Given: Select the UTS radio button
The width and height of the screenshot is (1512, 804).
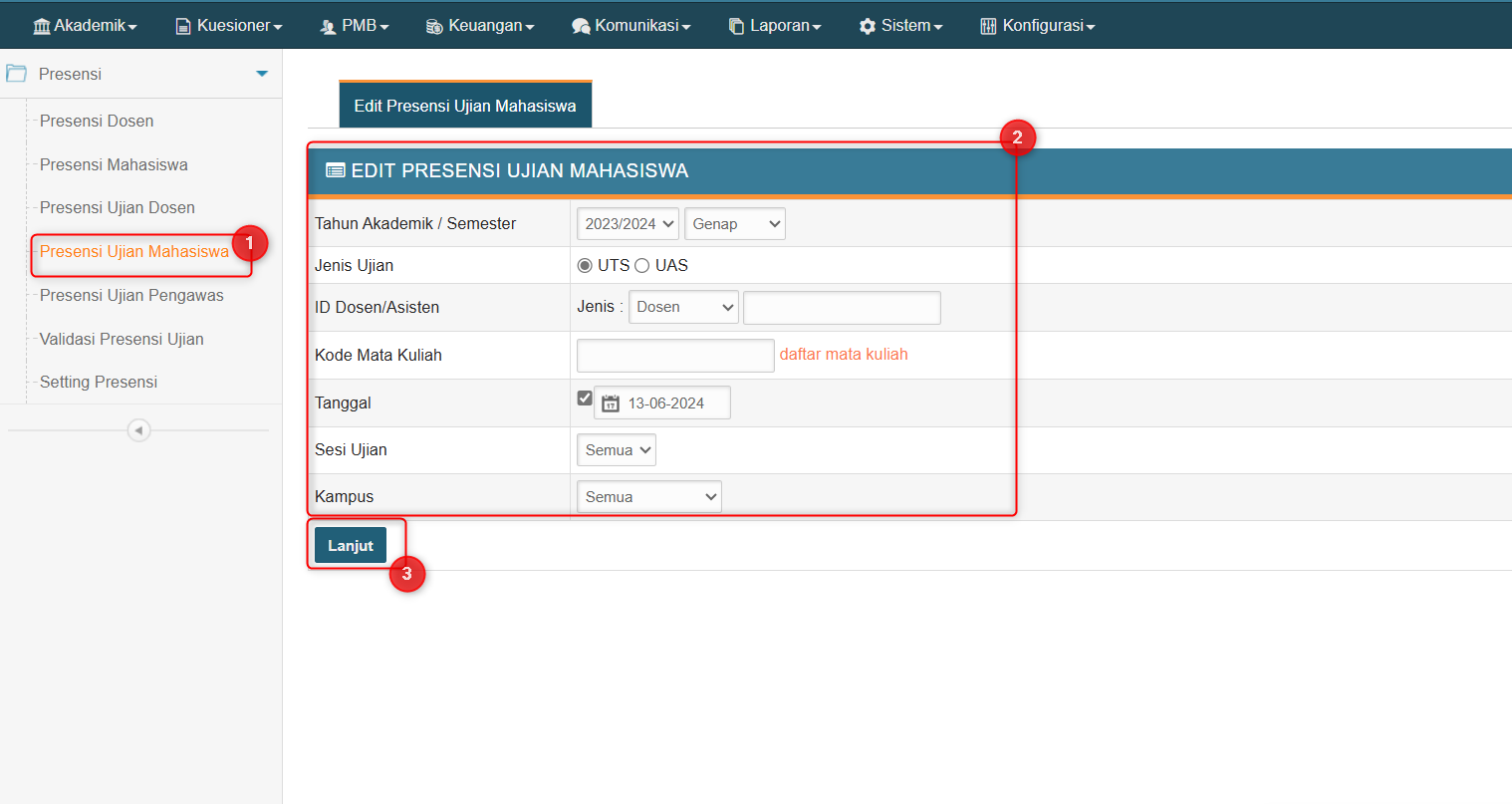Looking at the screenshot, I should tap(585, 266).
